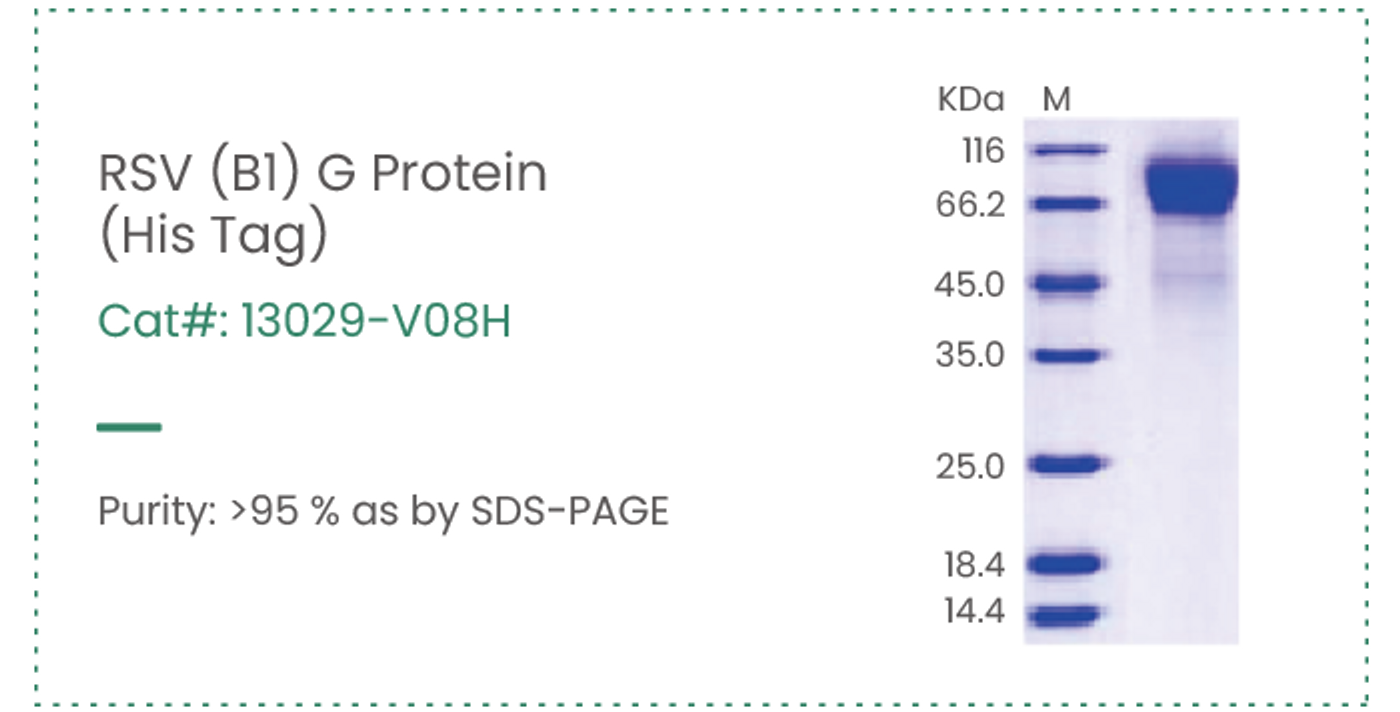Click the 18.4 marker band

[1067, 564]
